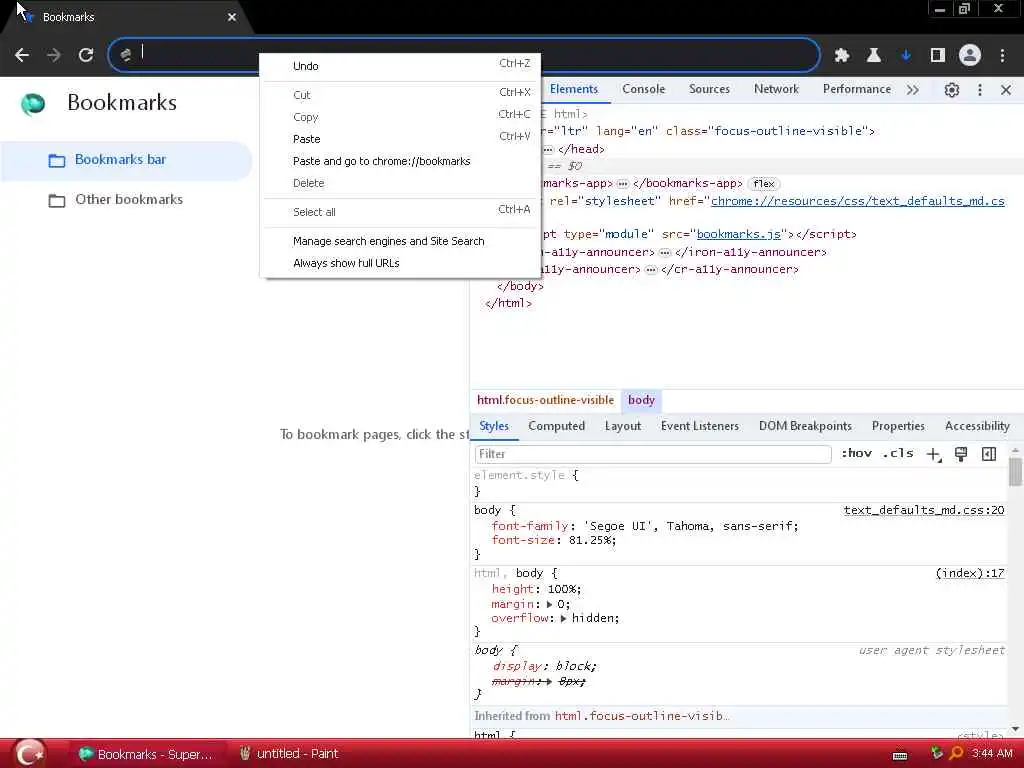Open the browser three-dot menu

tap(1002, 56)
